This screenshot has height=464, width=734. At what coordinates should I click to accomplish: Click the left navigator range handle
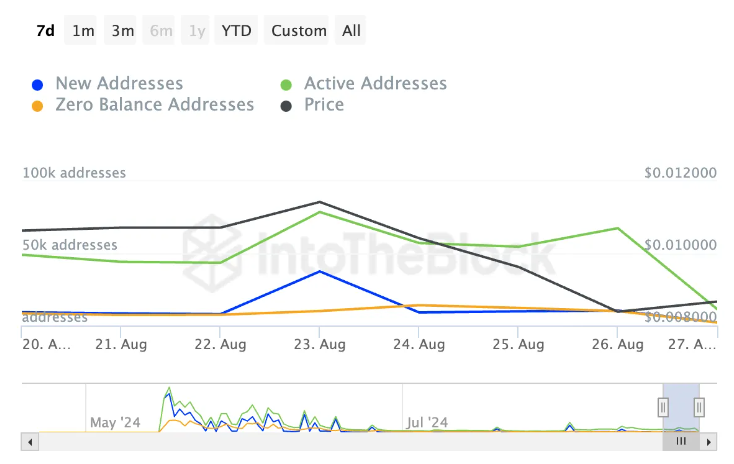pos(663,407)
